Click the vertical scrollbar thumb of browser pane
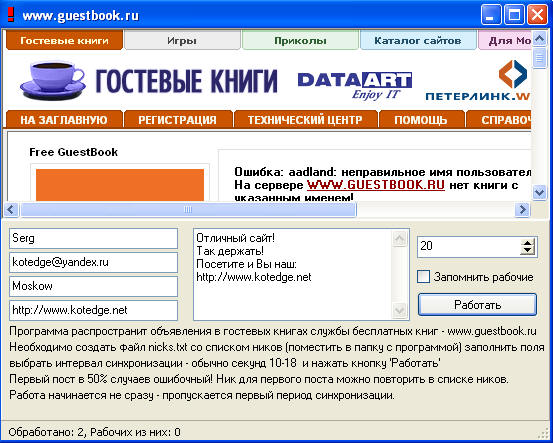The height and width of the screenshot is (443, 553). pyautogui.click(x=539, y=57)
